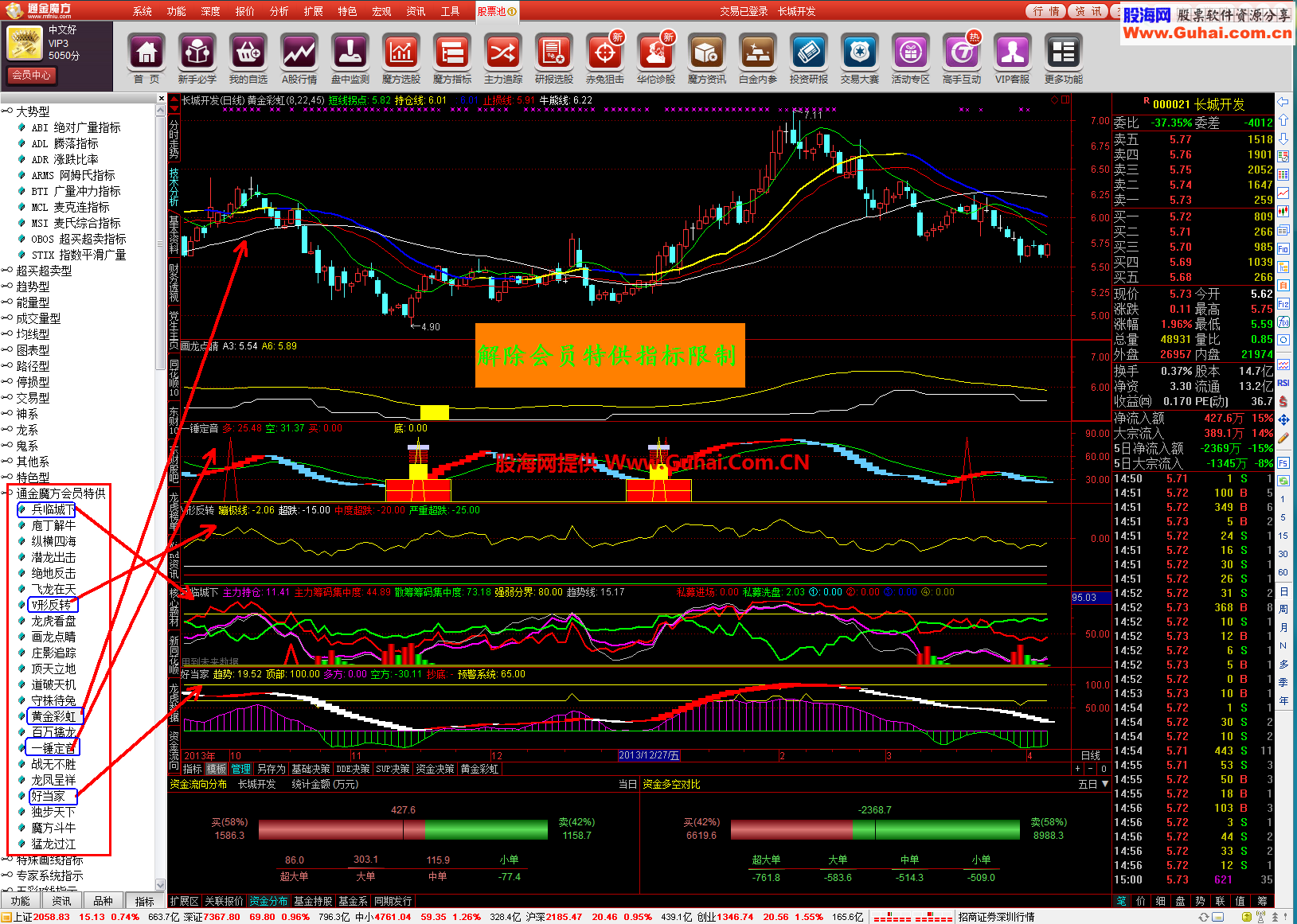Click 分时走势 vertical tab

click(174, 138)
